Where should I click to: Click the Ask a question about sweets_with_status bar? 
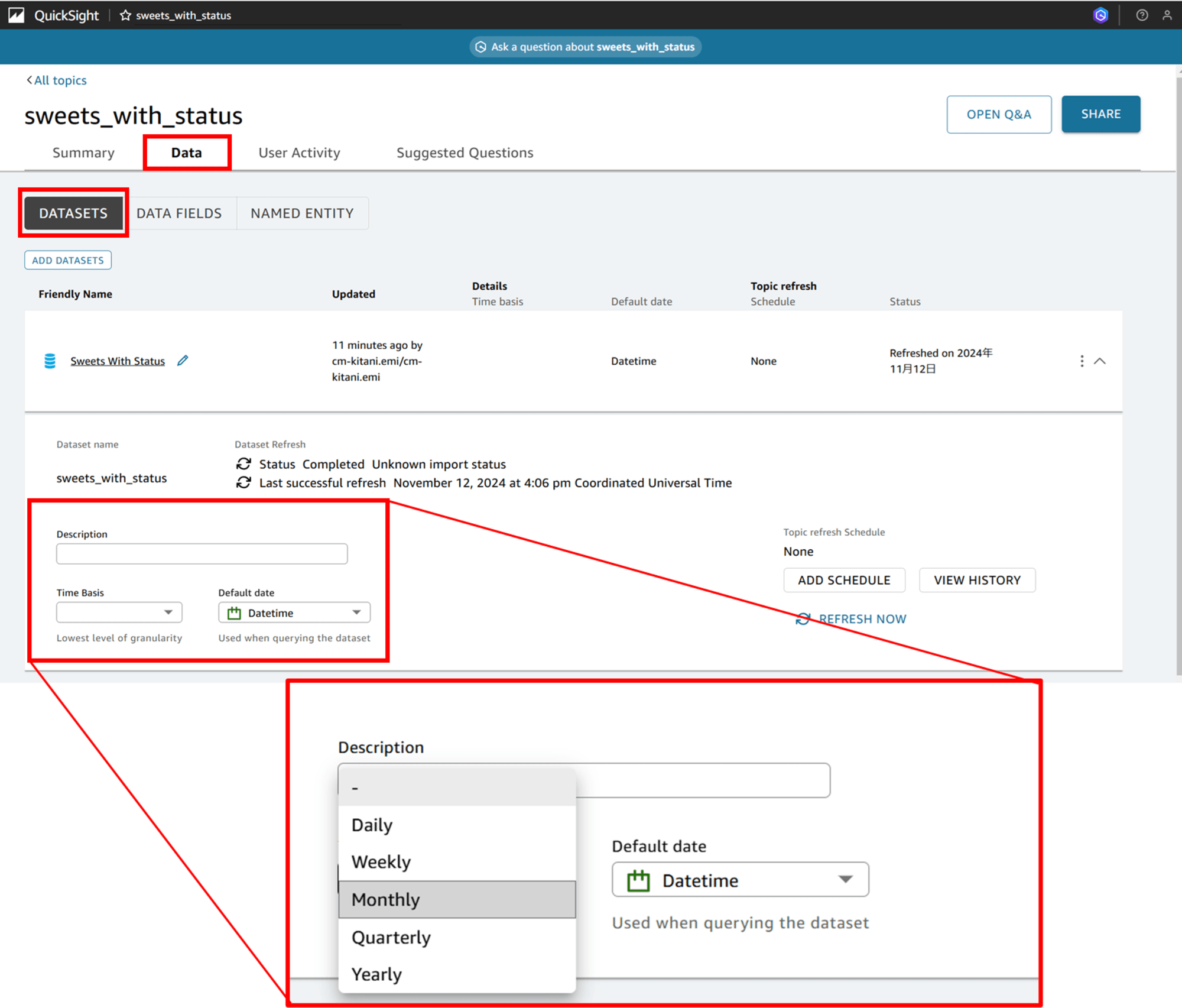point(585,47)
